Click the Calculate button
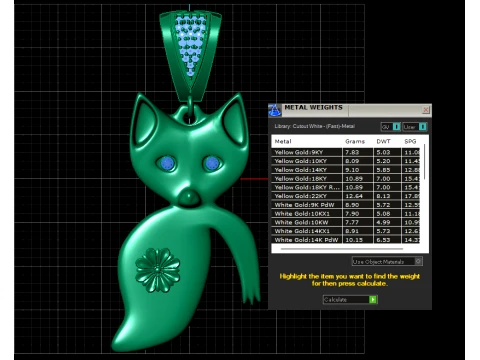This screenshot has width=480, height=360. [x=350, y=299]
